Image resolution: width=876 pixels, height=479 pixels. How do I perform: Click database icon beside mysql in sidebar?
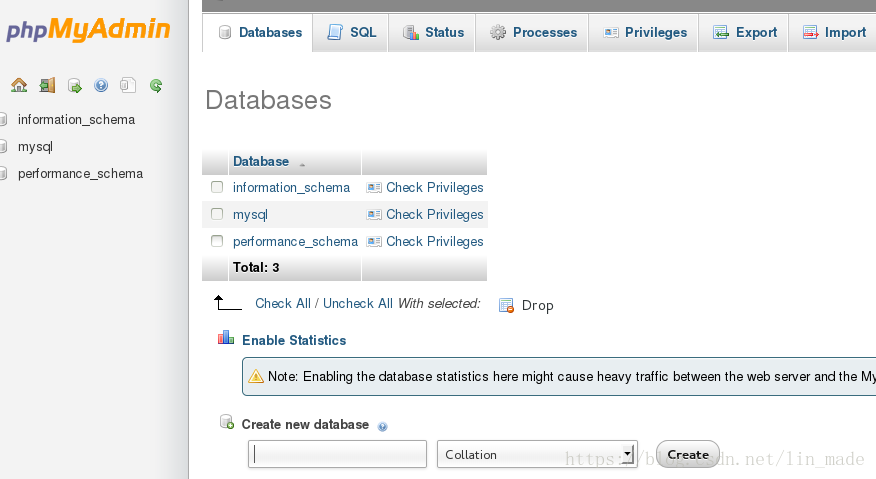click(x=3, y=146)
